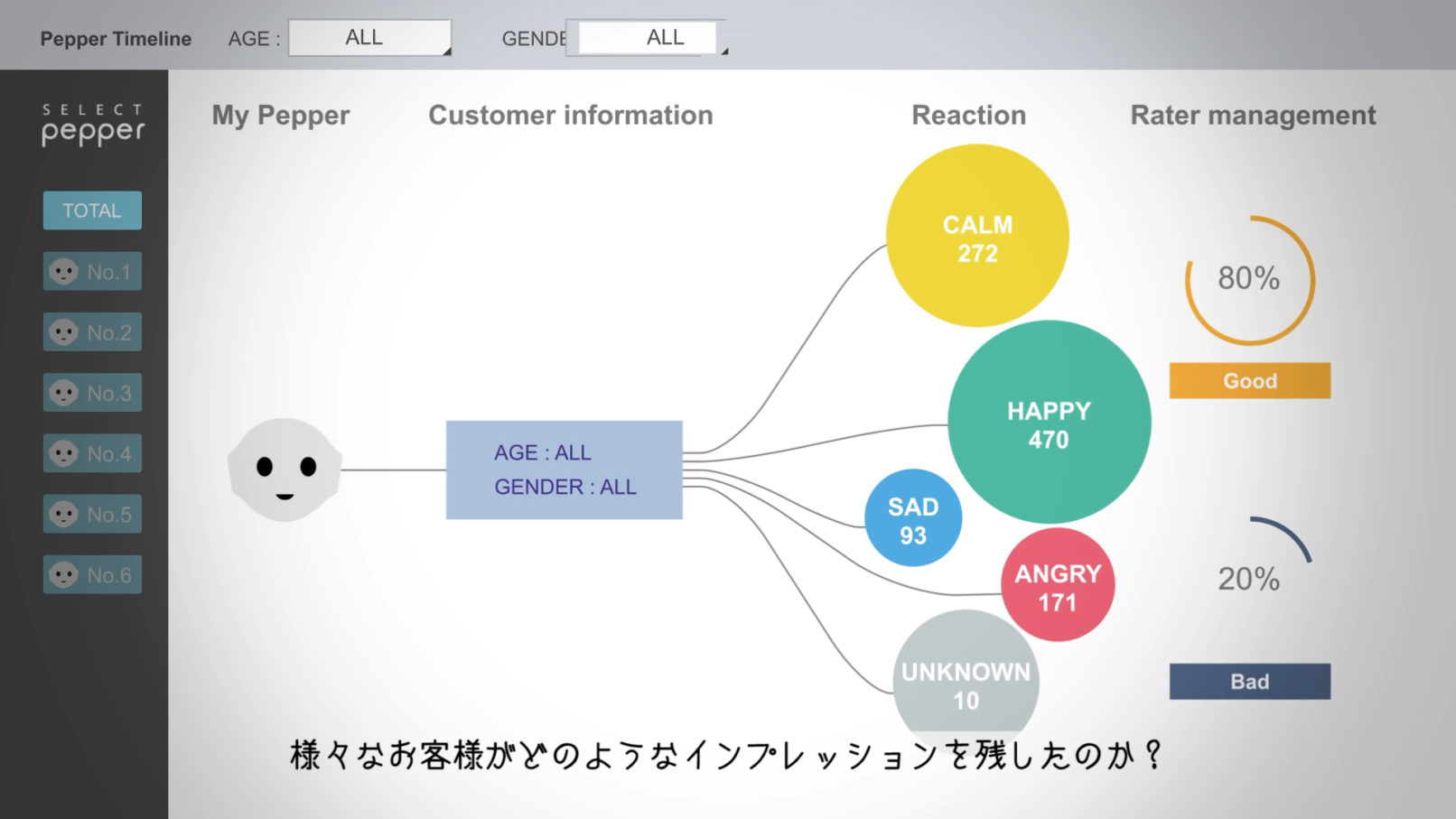Open the Reaction tab
The image size is (1456, 819).
tap(968, 116)
